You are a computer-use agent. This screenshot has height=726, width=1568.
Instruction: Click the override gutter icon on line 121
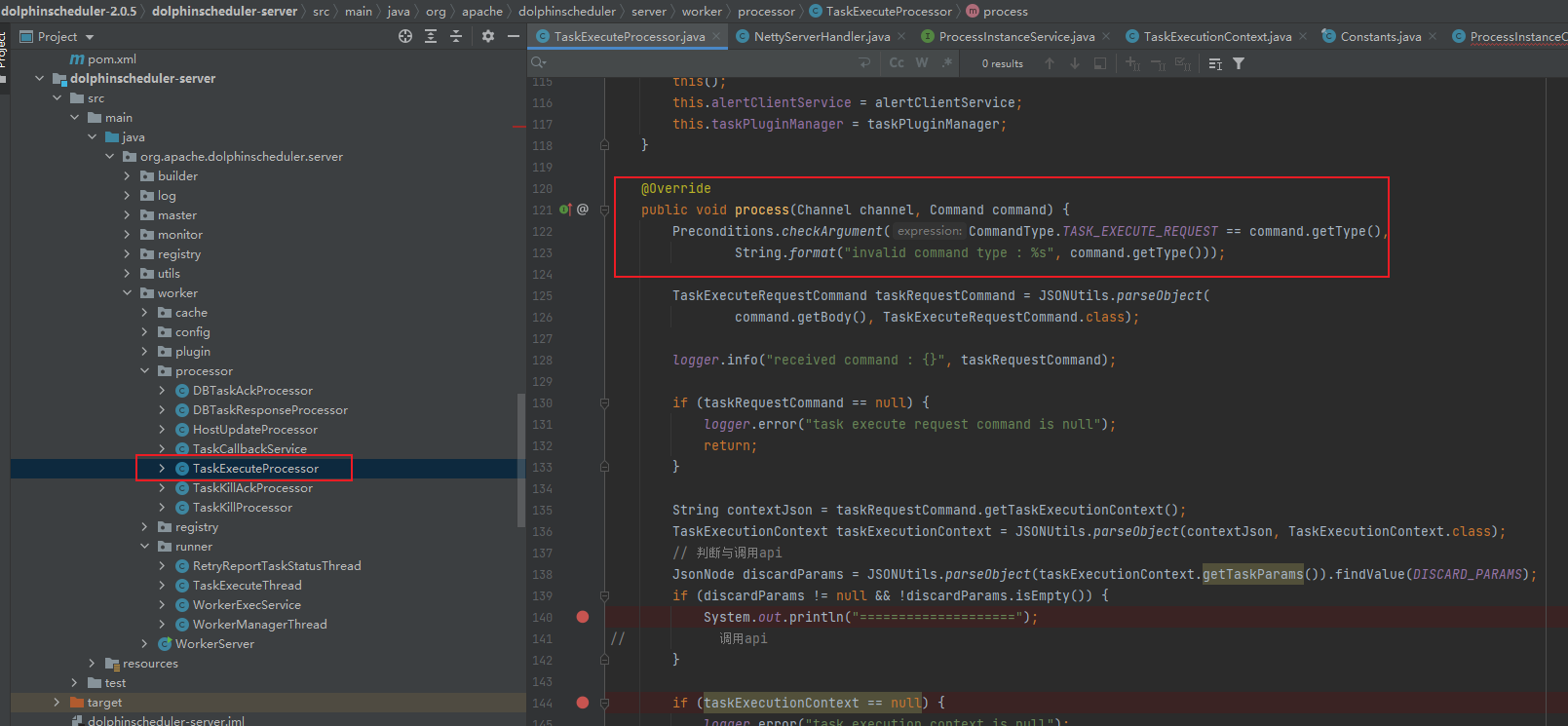565,210
